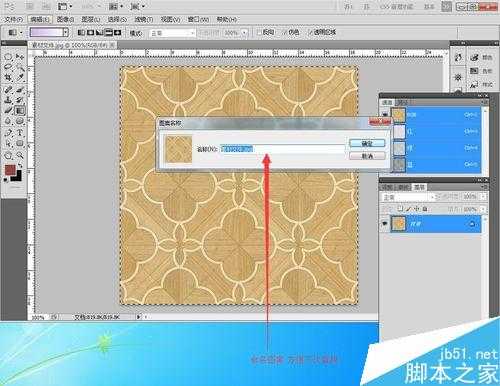Select the Dodge tool
The image size is (500, 386).
point(20,121)
